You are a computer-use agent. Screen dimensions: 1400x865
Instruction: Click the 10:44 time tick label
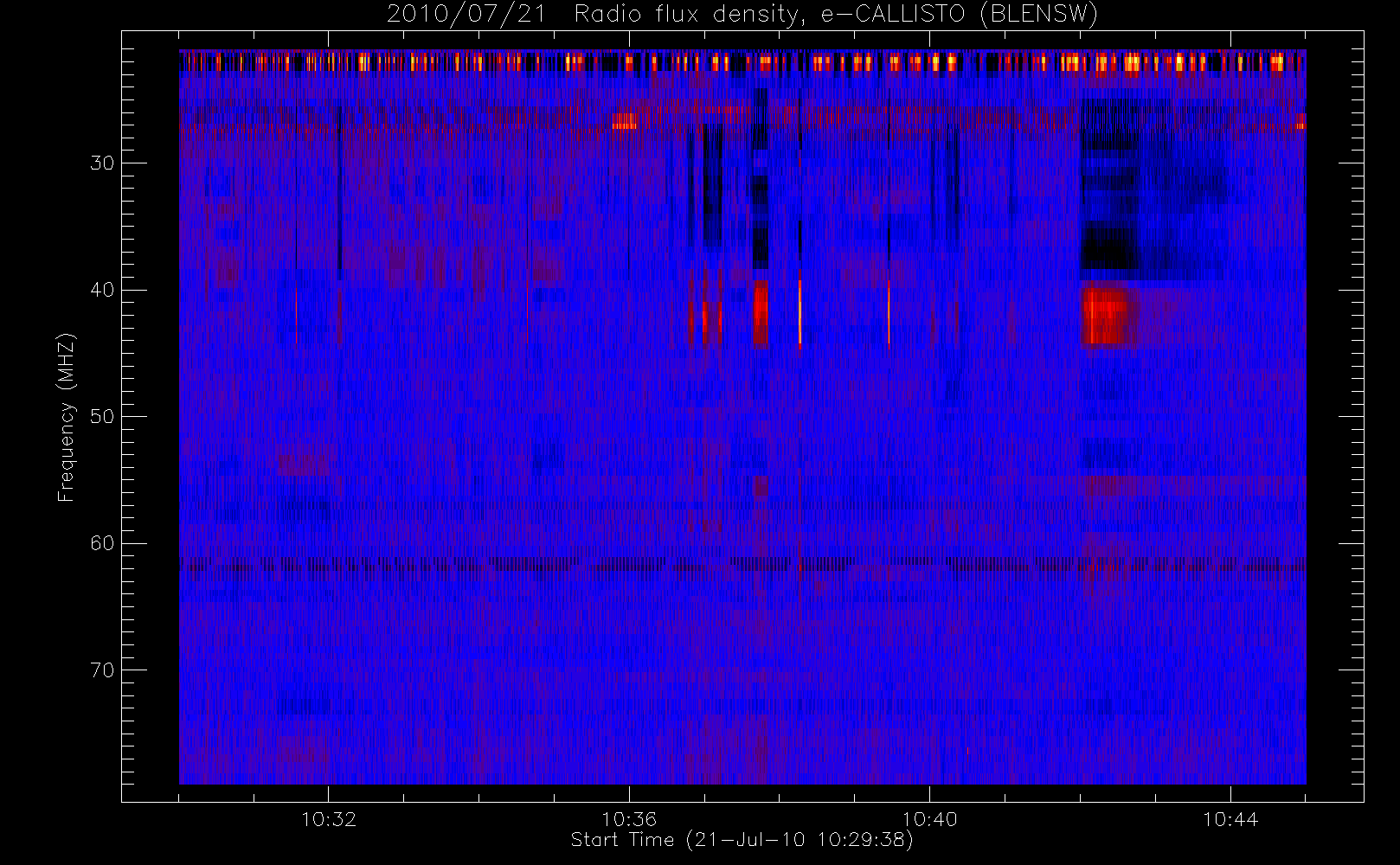(x=1230, y=819)
